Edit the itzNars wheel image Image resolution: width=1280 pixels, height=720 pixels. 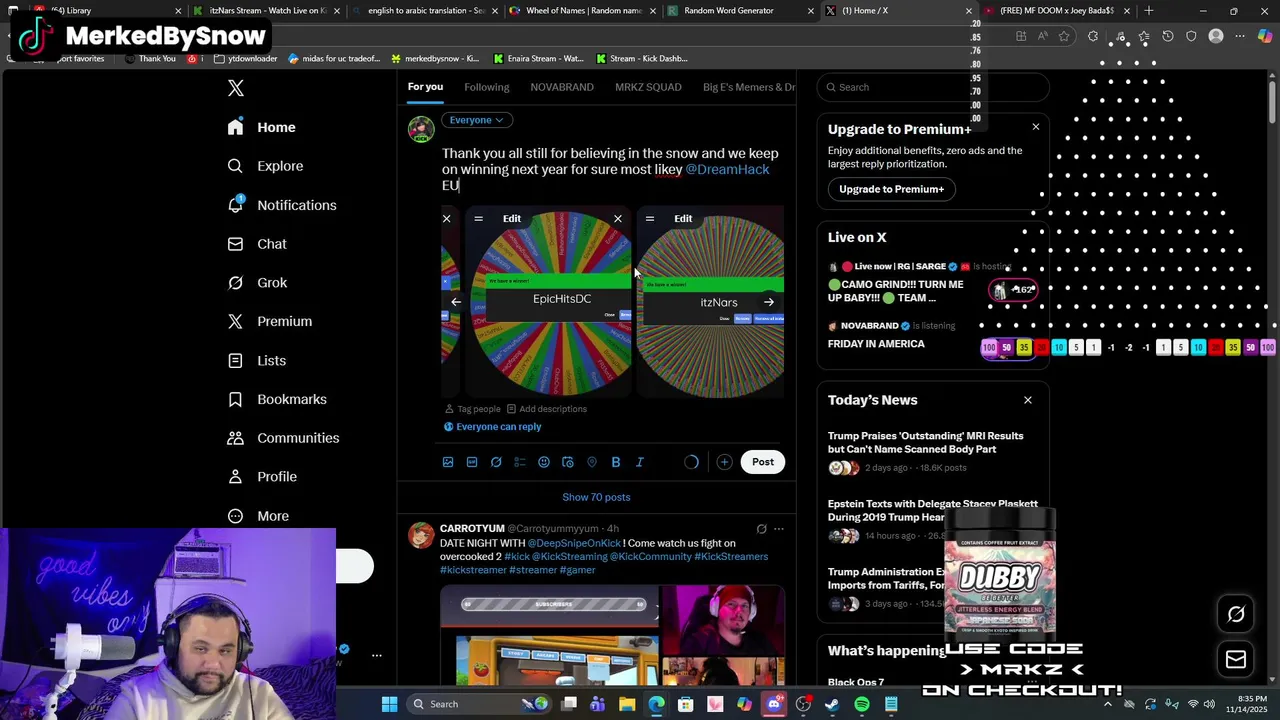[683, 218]
